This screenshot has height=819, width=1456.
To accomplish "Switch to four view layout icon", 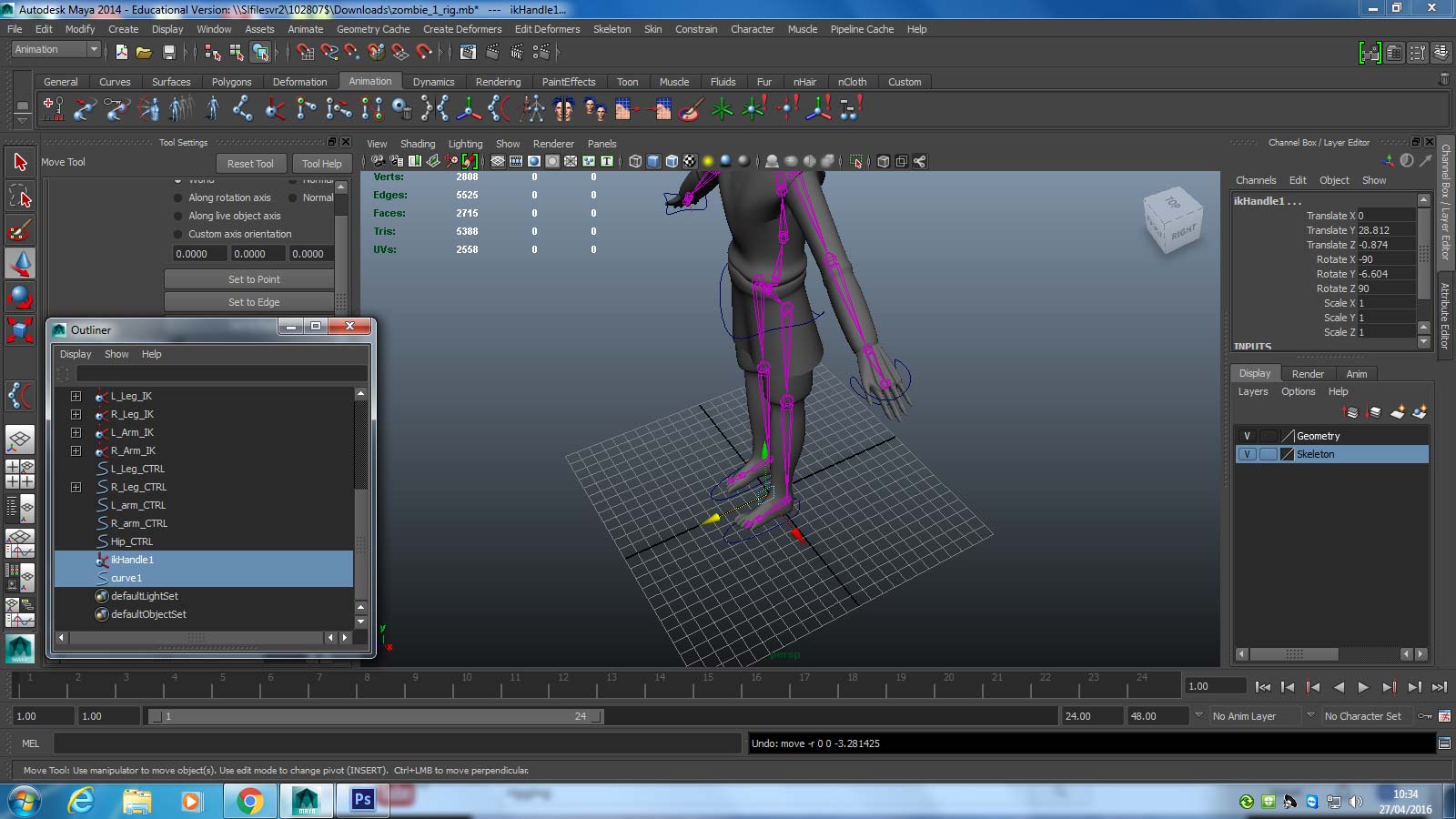I will point(20,473).
